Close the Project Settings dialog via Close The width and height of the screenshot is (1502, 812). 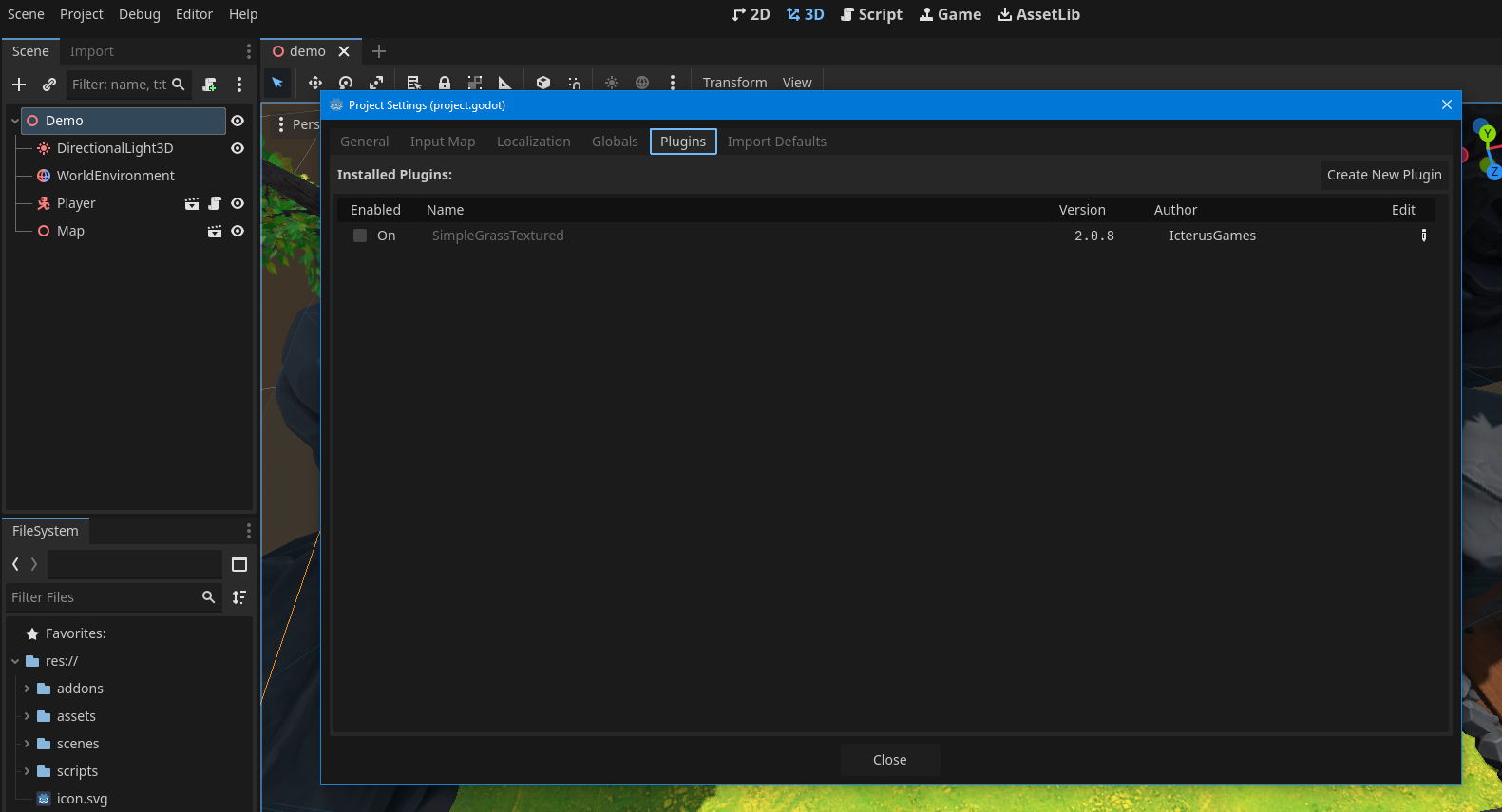[889, 760]
